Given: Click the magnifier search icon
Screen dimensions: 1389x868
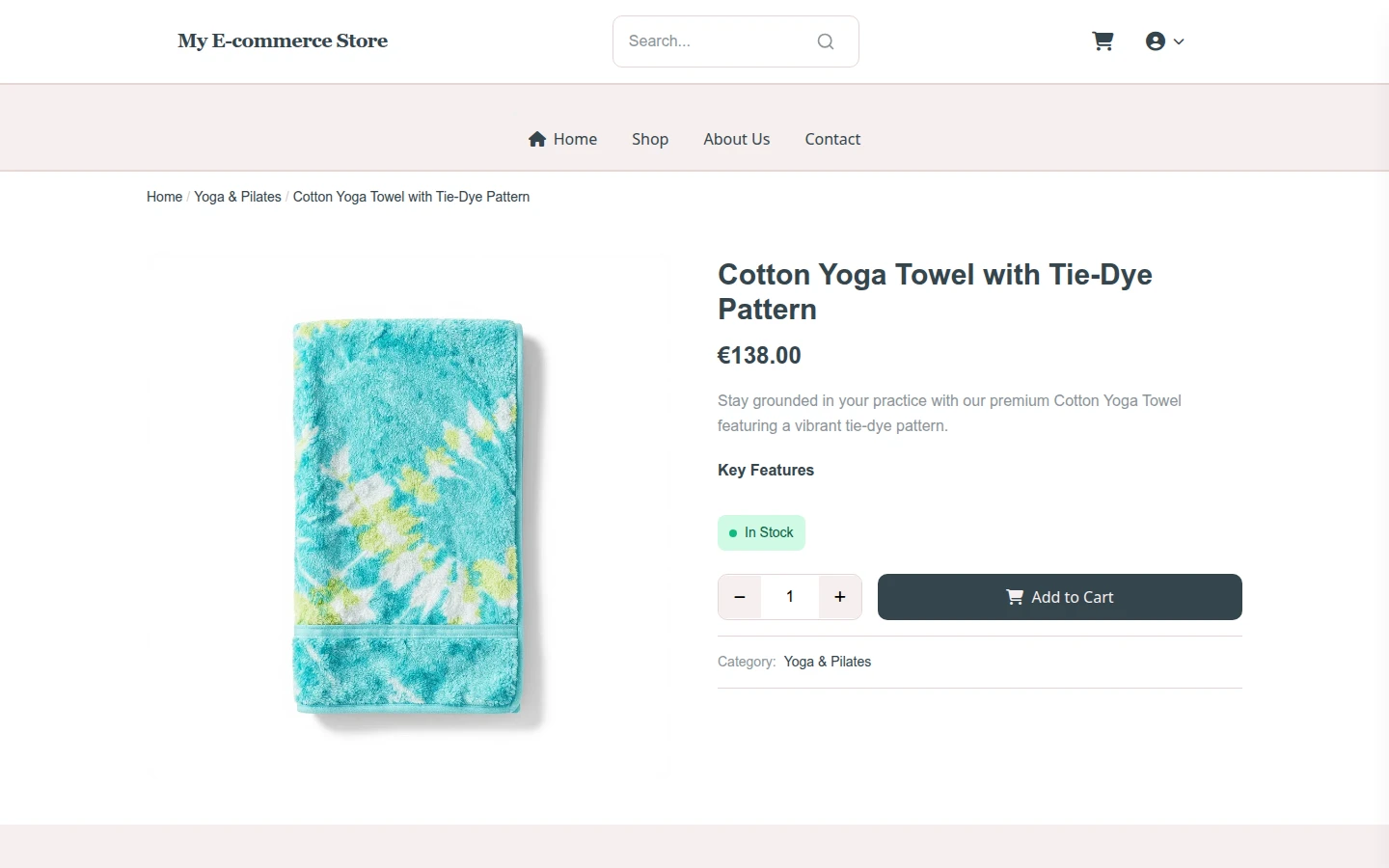Looking at the screenshot, I should pos(826,41).
